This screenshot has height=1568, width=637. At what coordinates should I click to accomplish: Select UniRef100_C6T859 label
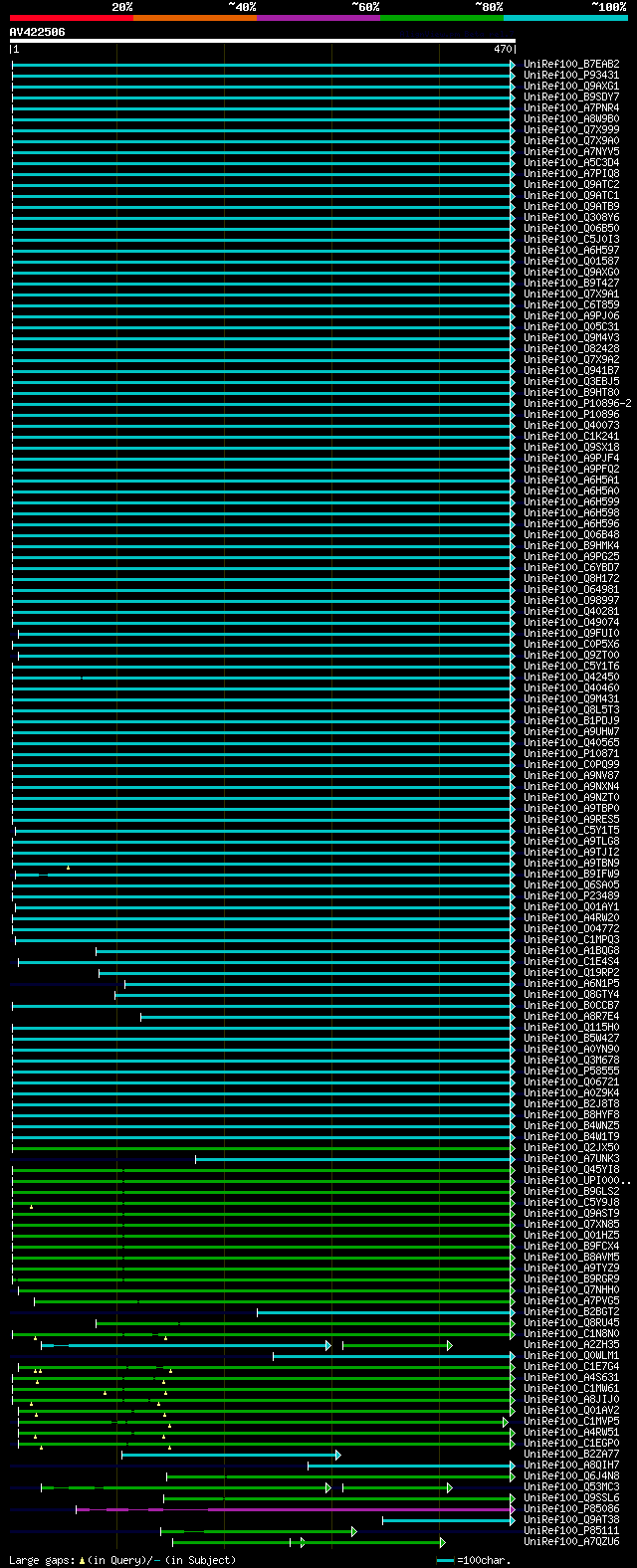click(x=571, y=305)
